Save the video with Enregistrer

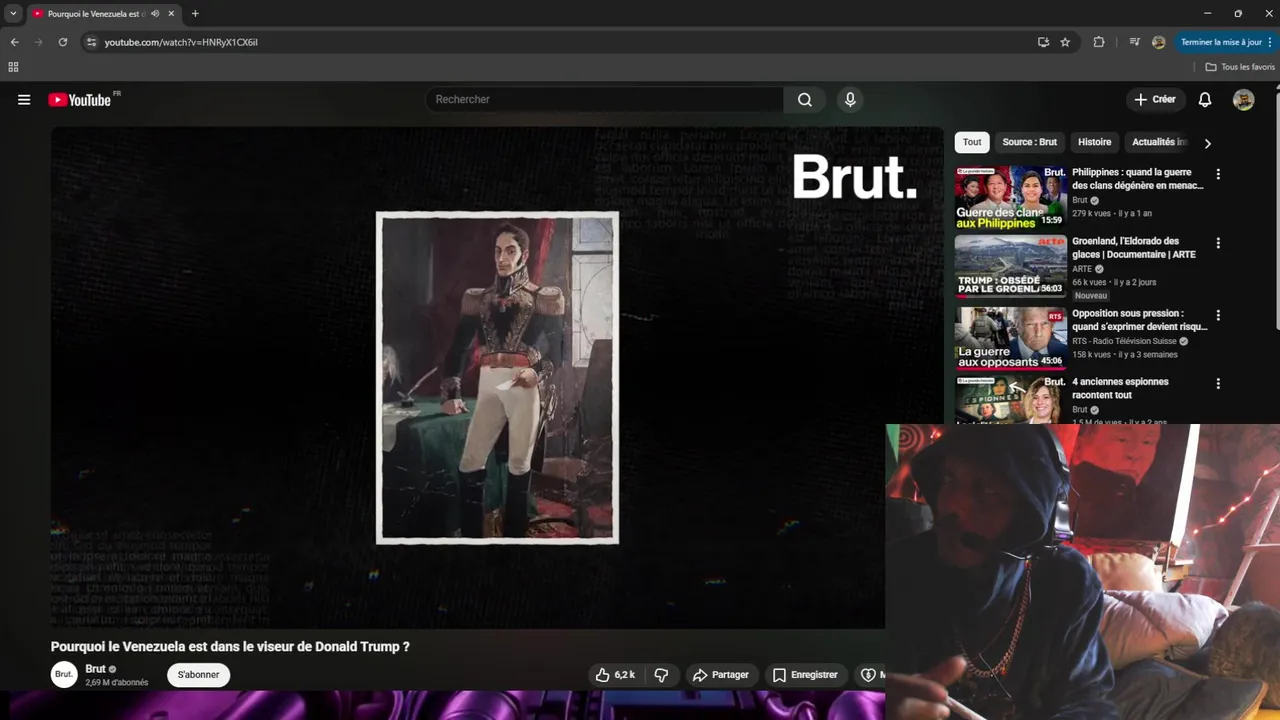[x=805, y=675]
